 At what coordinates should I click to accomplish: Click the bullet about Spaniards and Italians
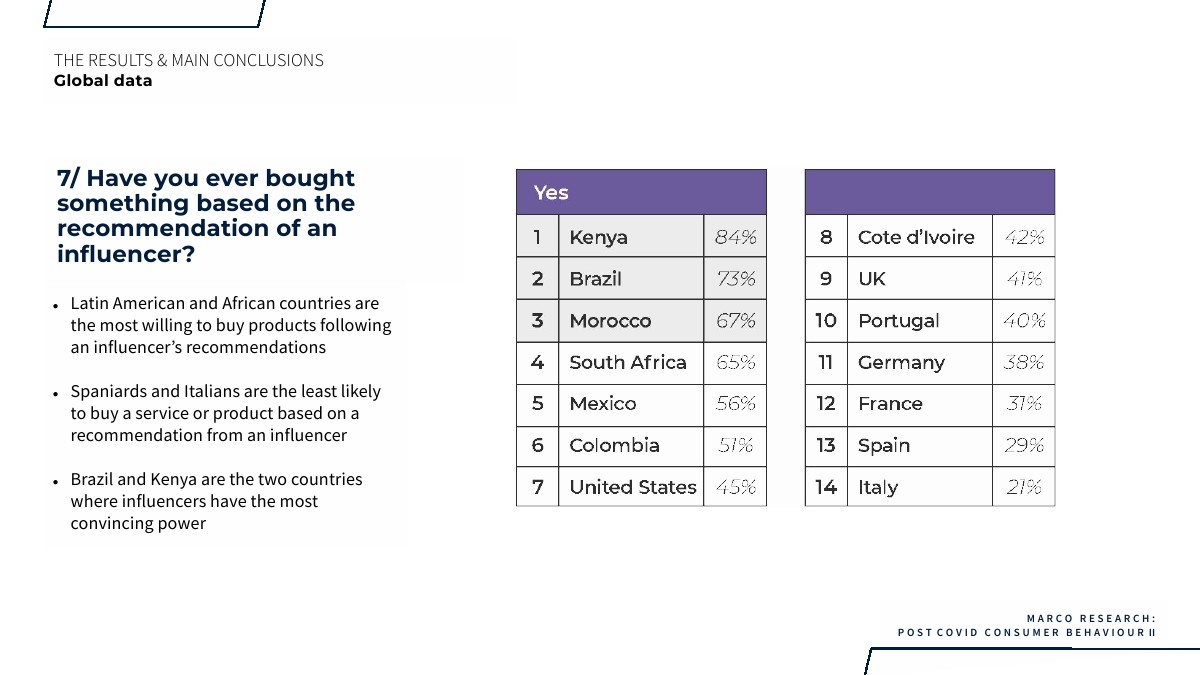point(225,413)
